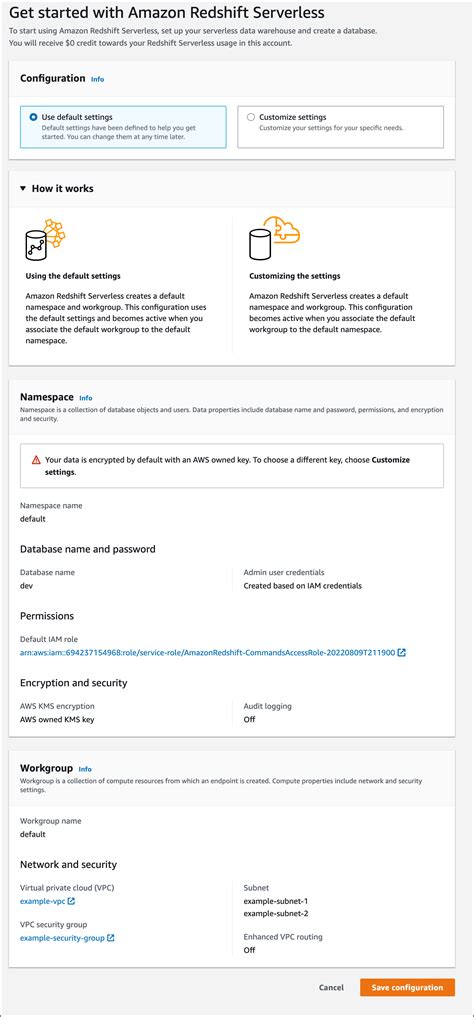Image resolution: width=474 pixels, height=1017 pixels.
Task: Open the example-security-group link
Action: point(62,938)
